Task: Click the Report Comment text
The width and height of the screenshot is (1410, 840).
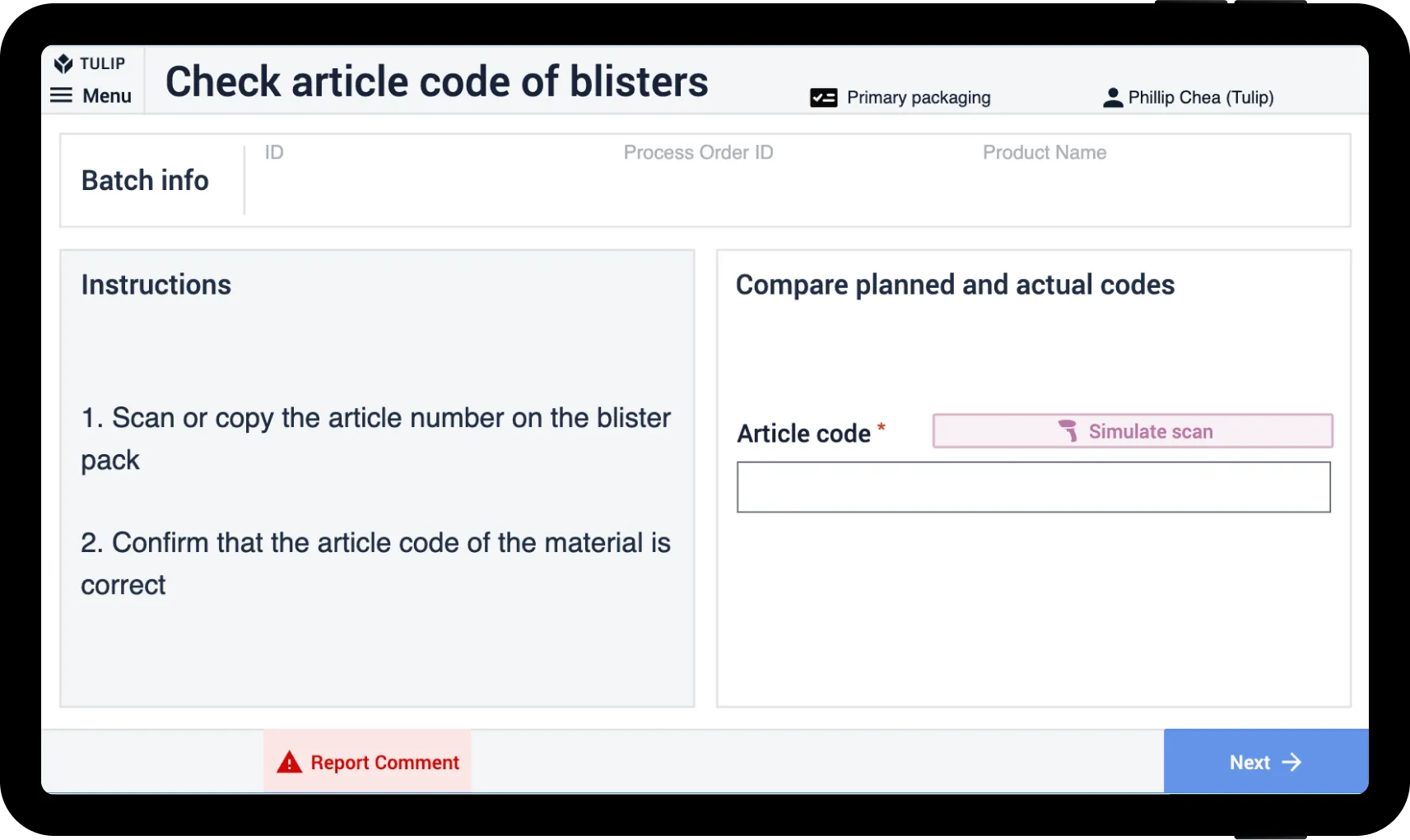Action: [x=384, y=763]
